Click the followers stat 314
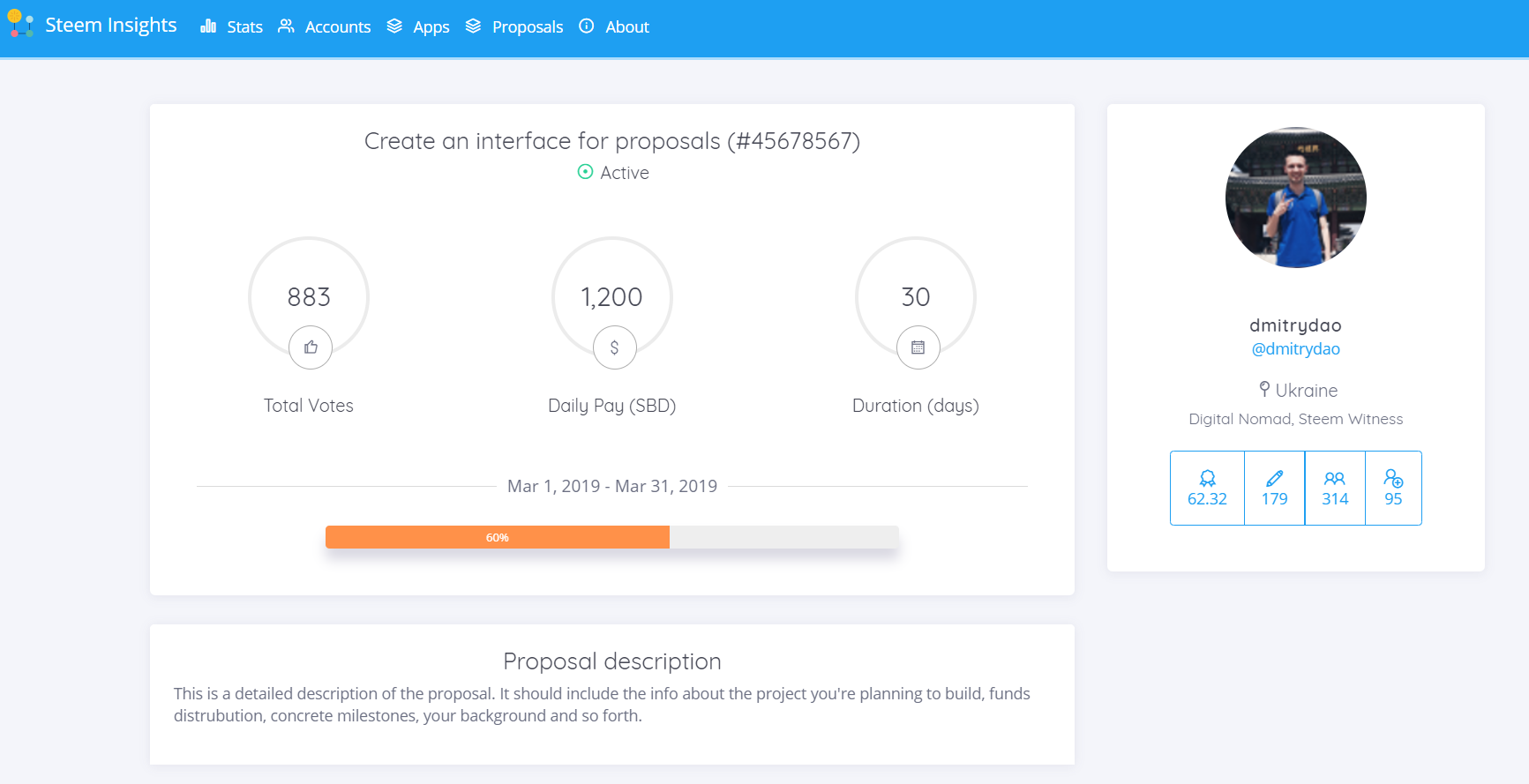The height and width of the screenshot is (784, 1529). pos(1335,488)
